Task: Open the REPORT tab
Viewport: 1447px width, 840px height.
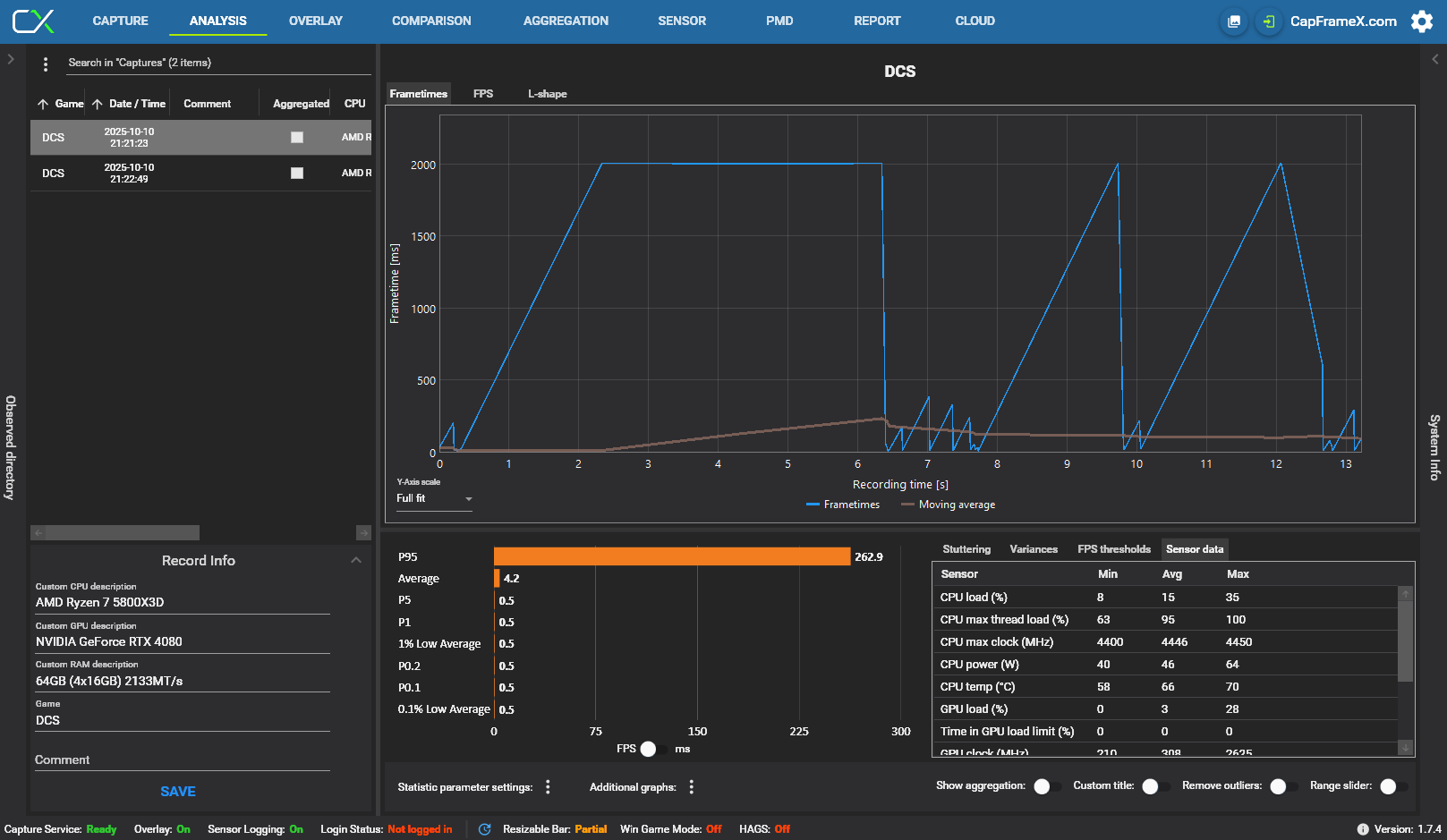Action: (x=877, y=21)
